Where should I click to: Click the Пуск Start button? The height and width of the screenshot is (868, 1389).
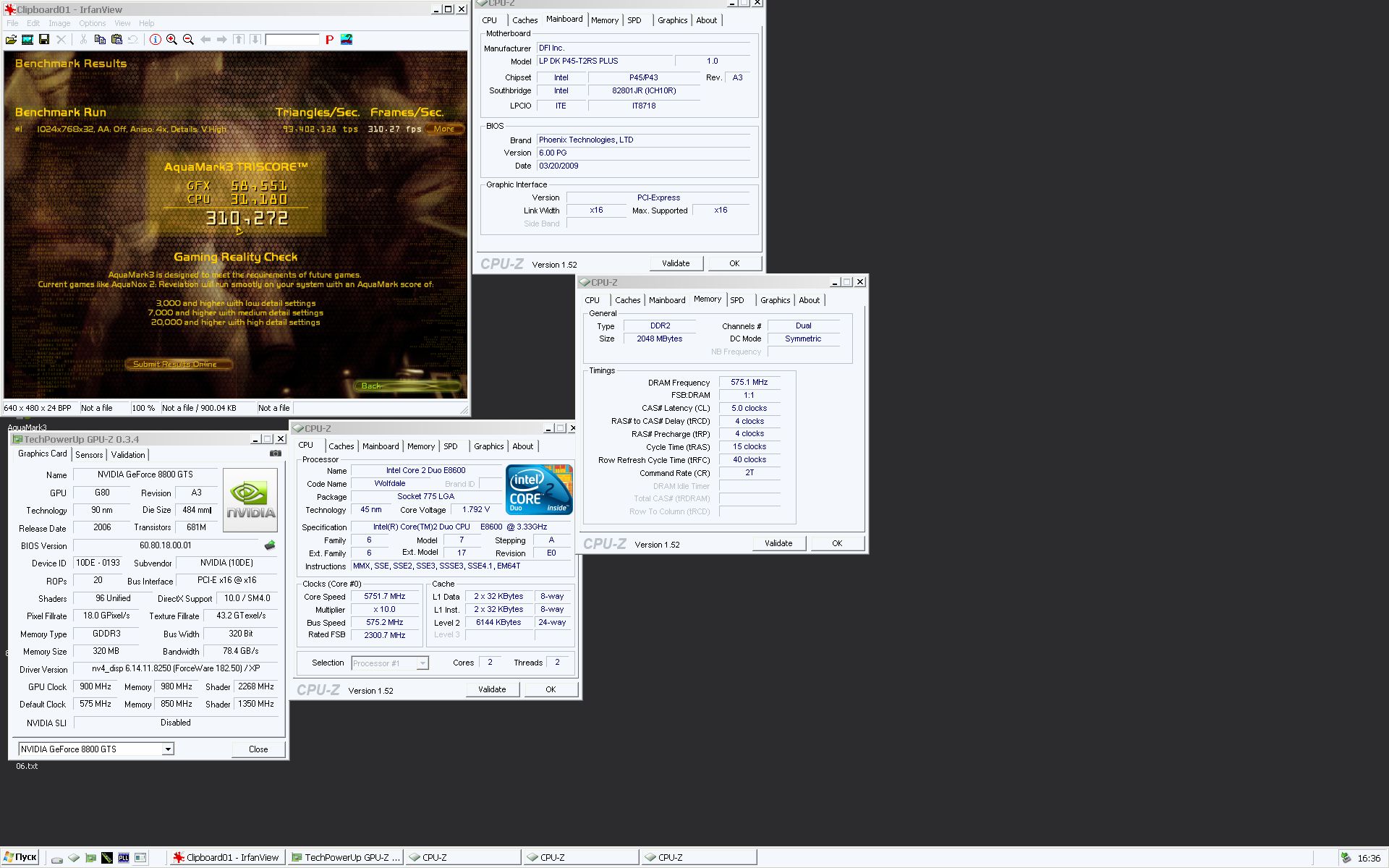click(x=20, y=857)
